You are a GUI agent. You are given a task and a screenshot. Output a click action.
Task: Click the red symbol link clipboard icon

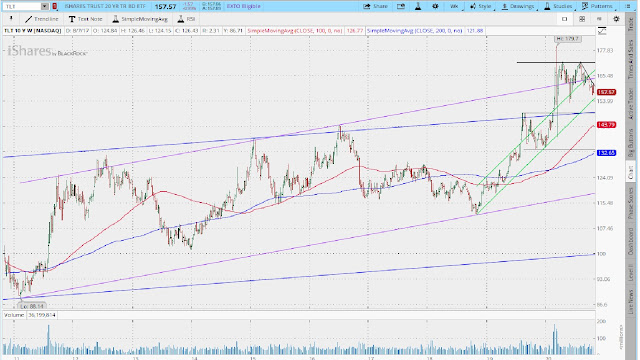pyautogui.click(x=55, y=6)
